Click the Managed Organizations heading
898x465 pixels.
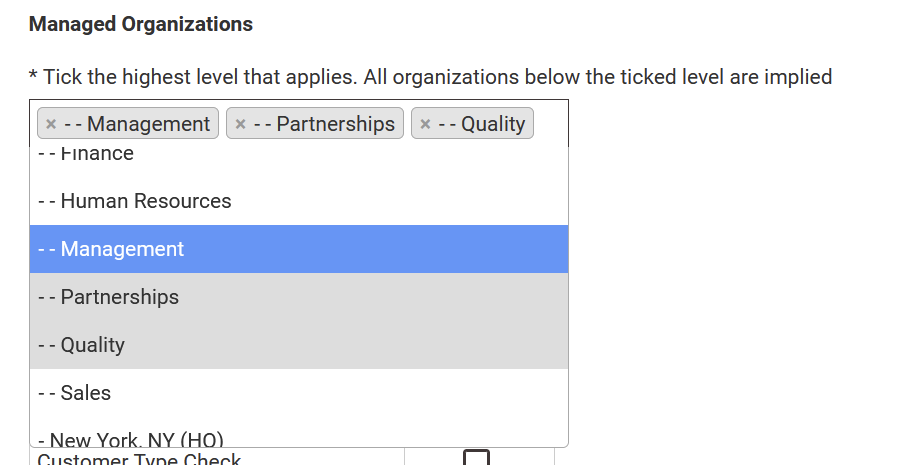click(140, 24)
